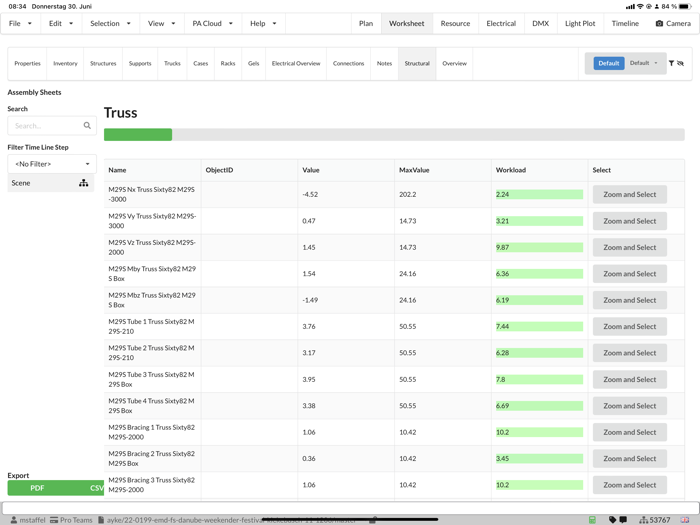This screenshot has width=700, height=525.
Task: Click the 9.87 workload bar
Action: pos(539,247)
